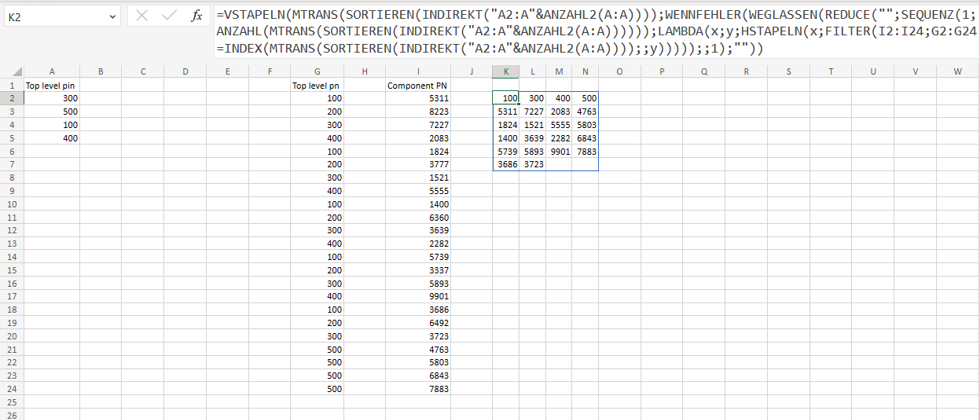The image size is (979, 420).
Task: Select cell L7 with value 3723
Action: point(533,164)
